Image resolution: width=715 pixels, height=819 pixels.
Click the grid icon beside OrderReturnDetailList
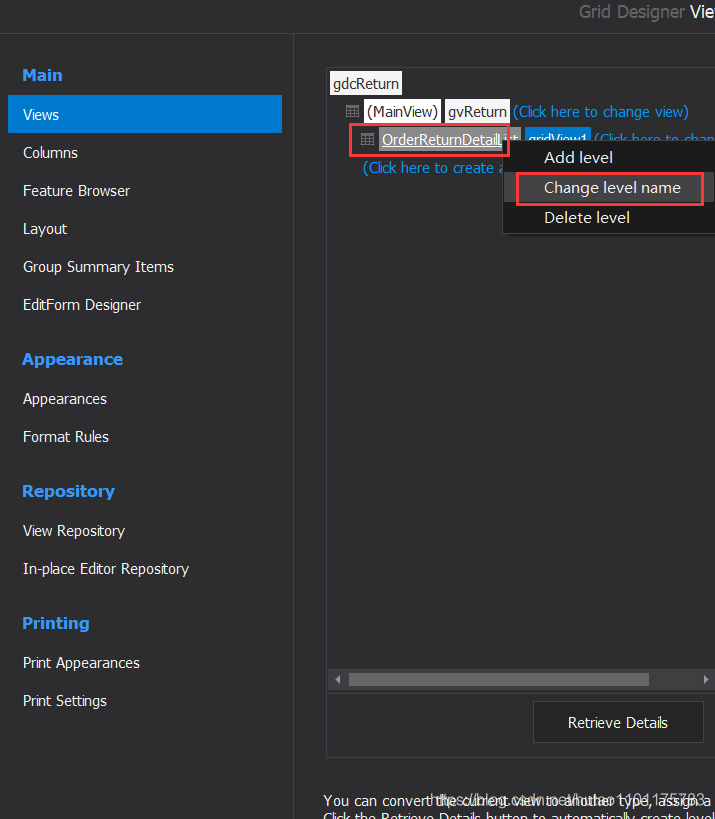(x=367, y=139)
